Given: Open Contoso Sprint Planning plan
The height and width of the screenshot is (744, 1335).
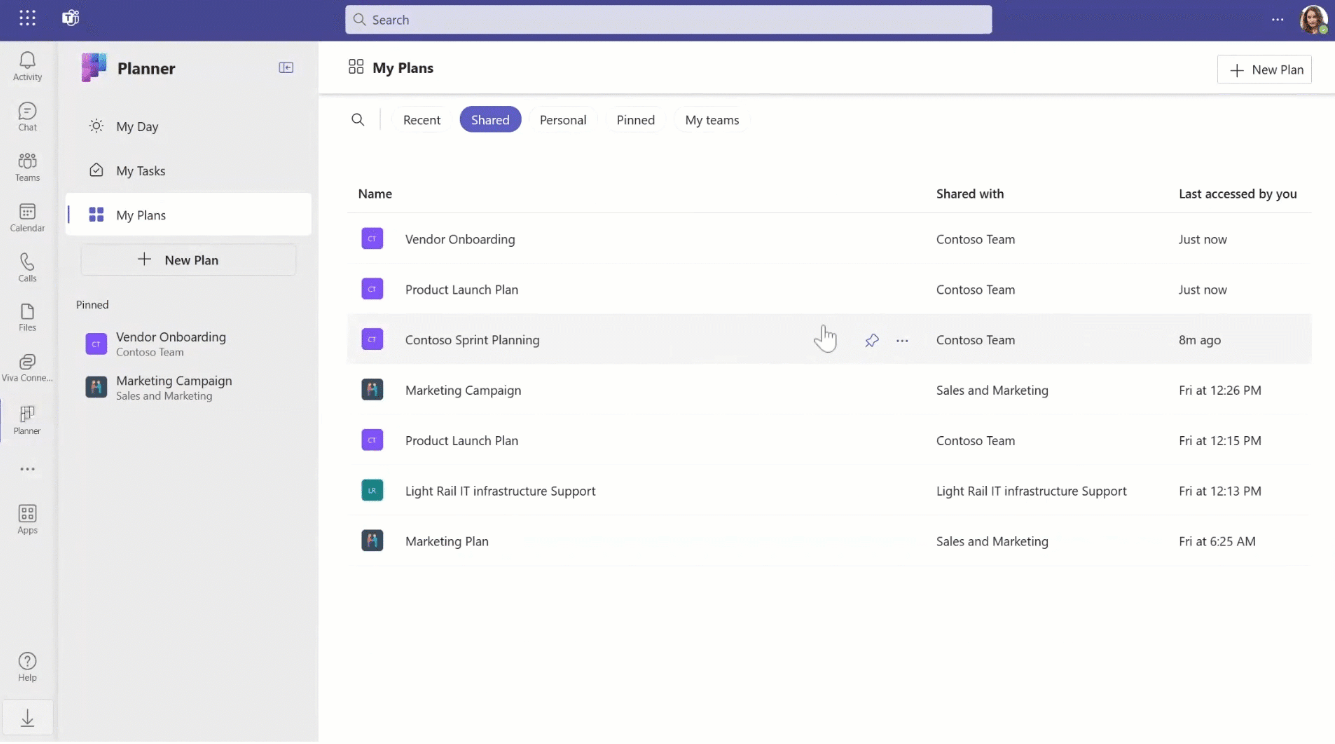Looking at the screenshot, I should [472, 340].
